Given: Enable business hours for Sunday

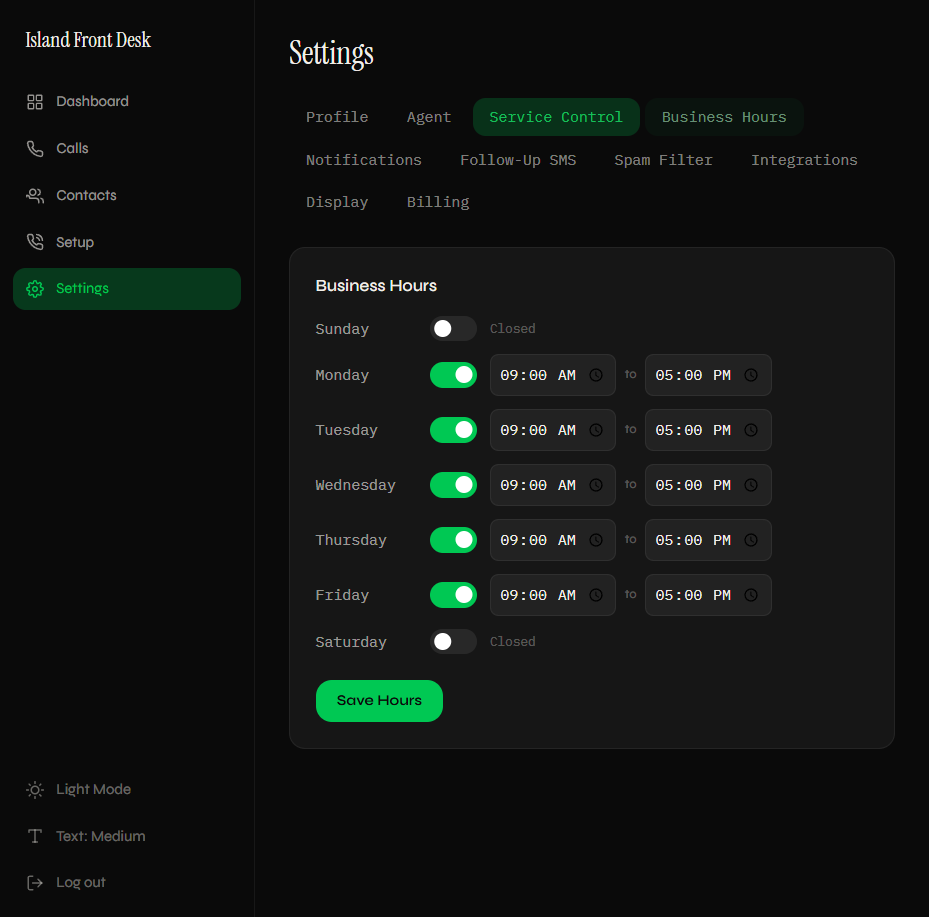Looking at the screenshot, I should 452,328.
